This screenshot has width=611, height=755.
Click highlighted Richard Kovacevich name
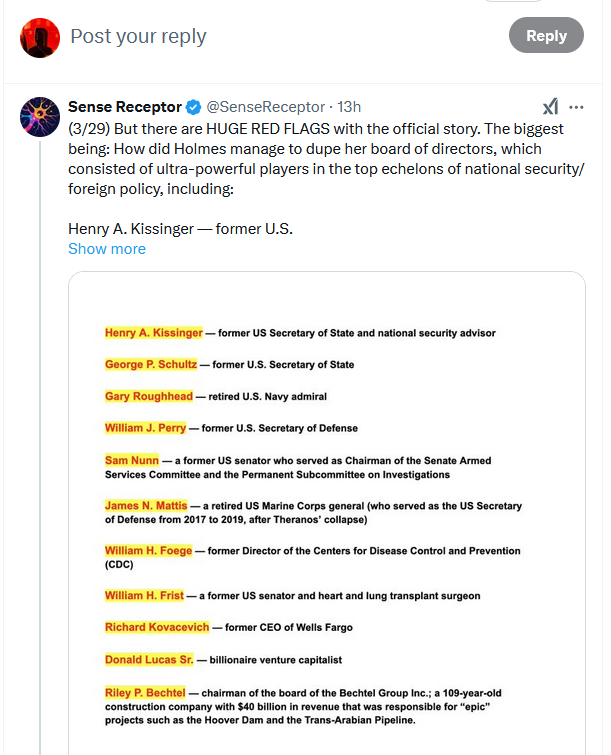[157, 627]
